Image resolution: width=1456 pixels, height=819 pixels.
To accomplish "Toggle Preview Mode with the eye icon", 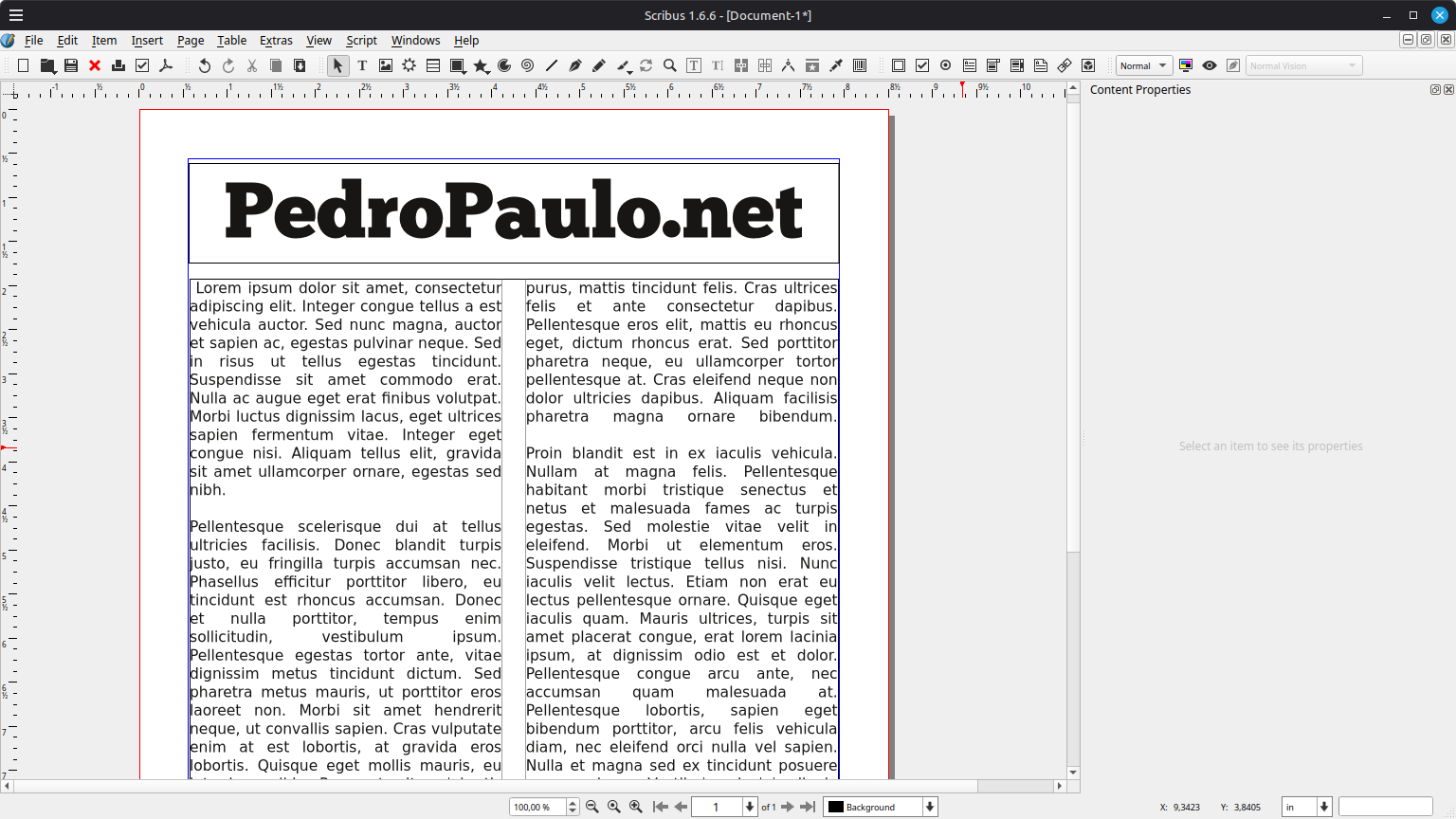I will [x=1210, y=65].
